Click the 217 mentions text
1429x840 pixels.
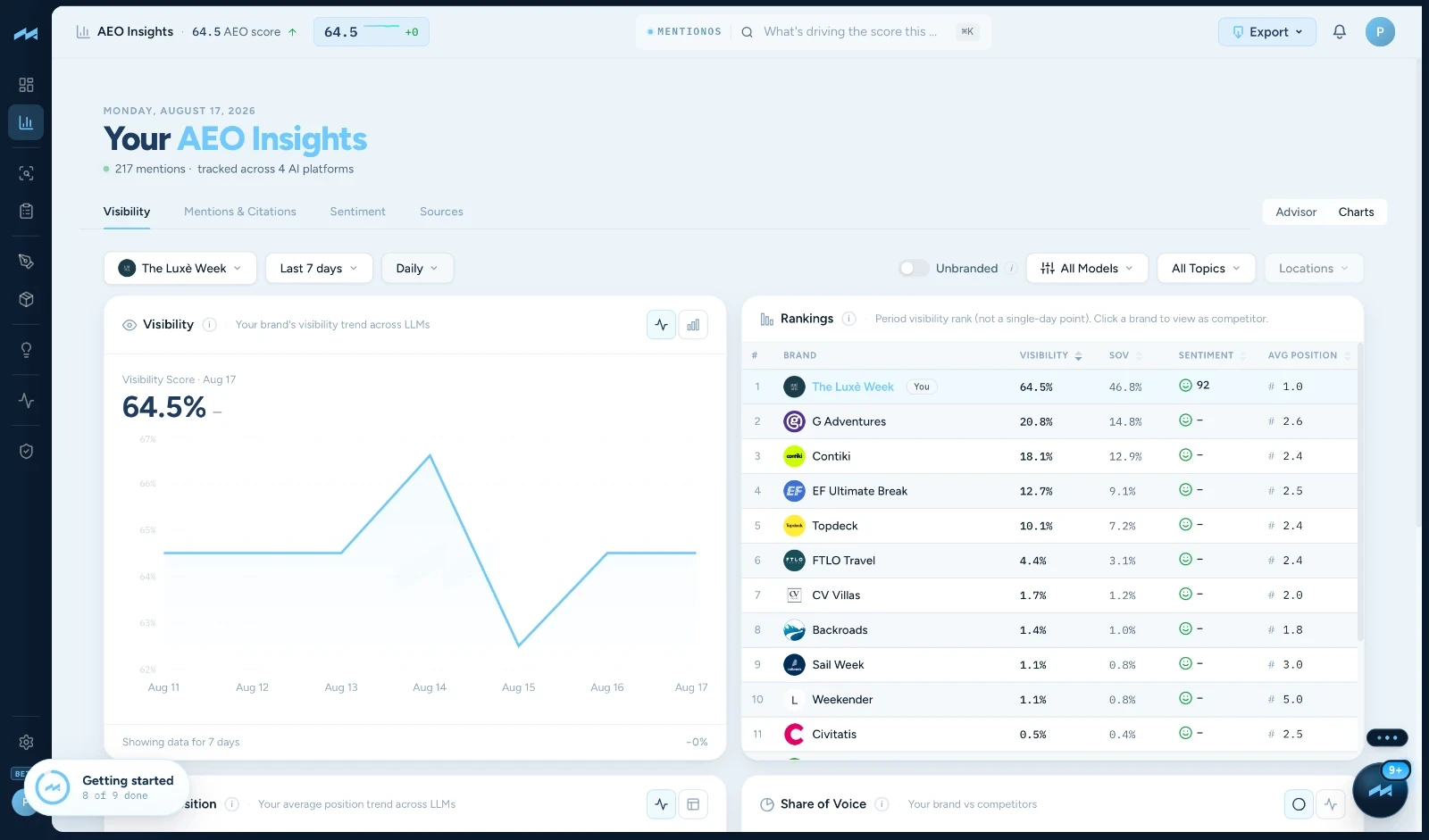(150, 169)
